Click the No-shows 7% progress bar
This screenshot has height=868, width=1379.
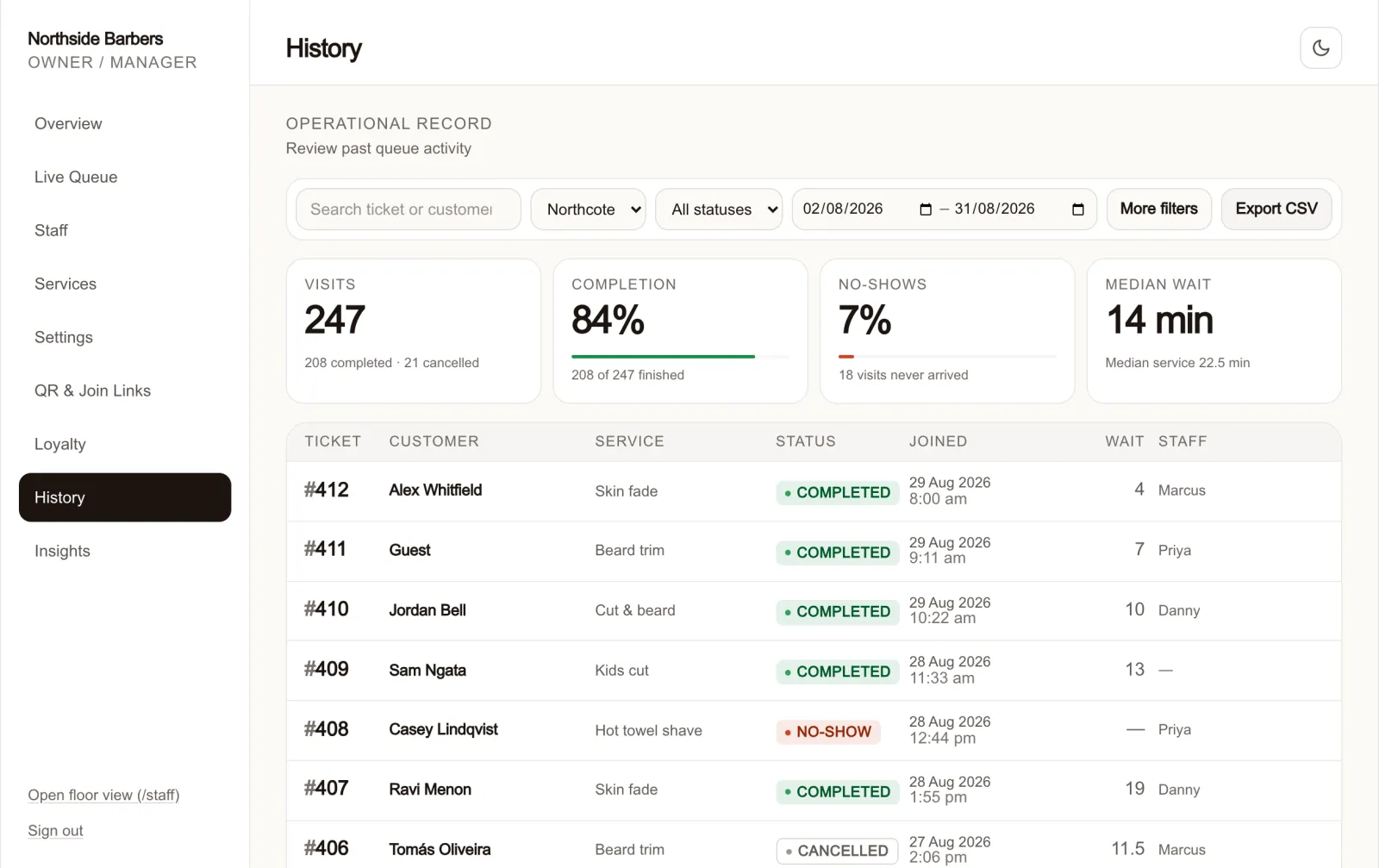[x=947, y=356]
